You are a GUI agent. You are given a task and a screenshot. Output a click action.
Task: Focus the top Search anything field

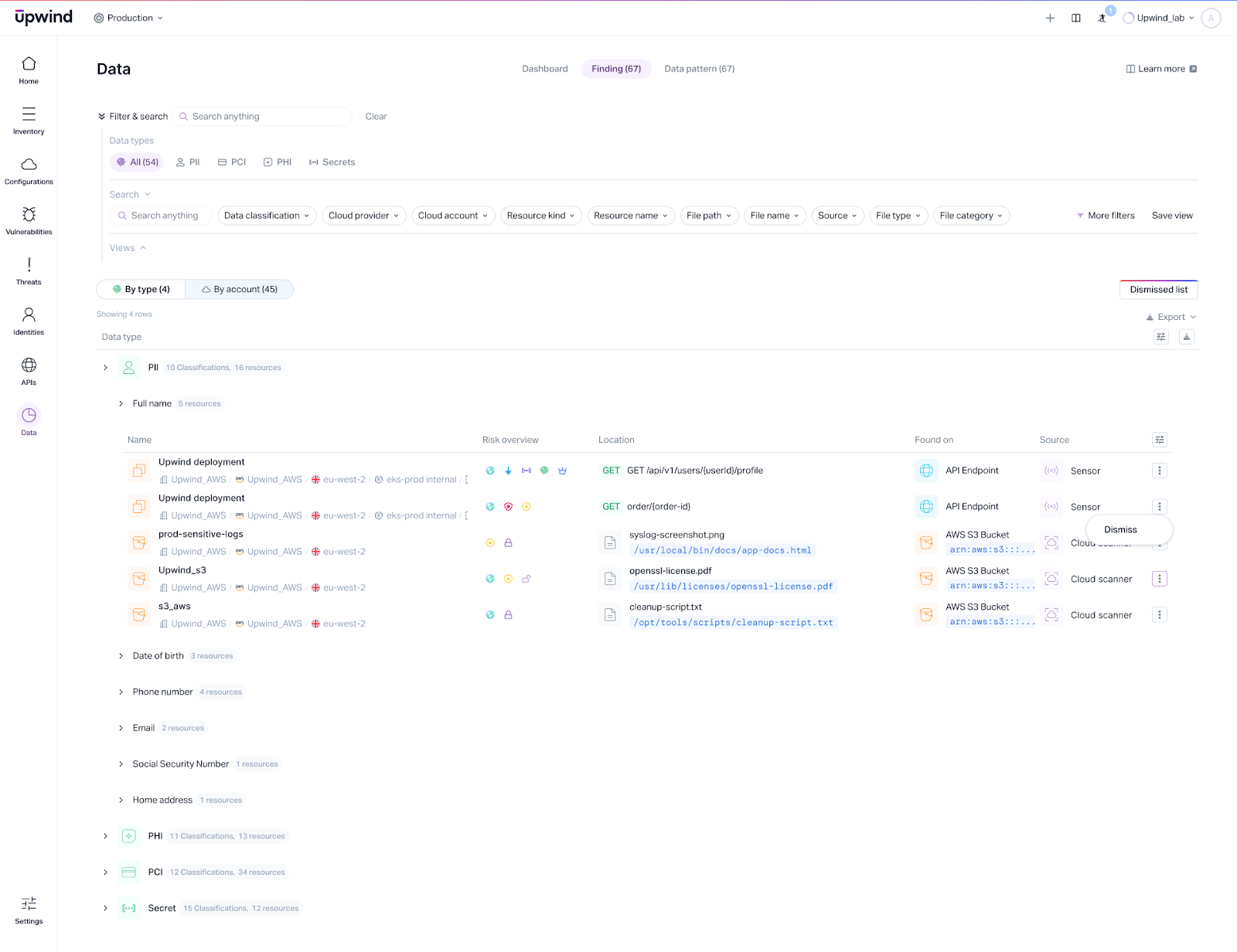point(263,117)
